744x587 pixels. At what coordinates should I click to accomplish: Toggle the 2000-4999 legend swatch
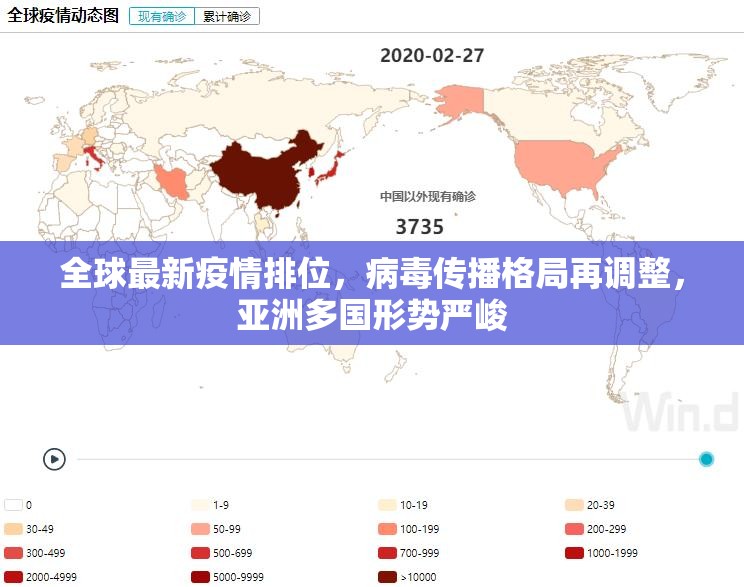tap(13, 577)
